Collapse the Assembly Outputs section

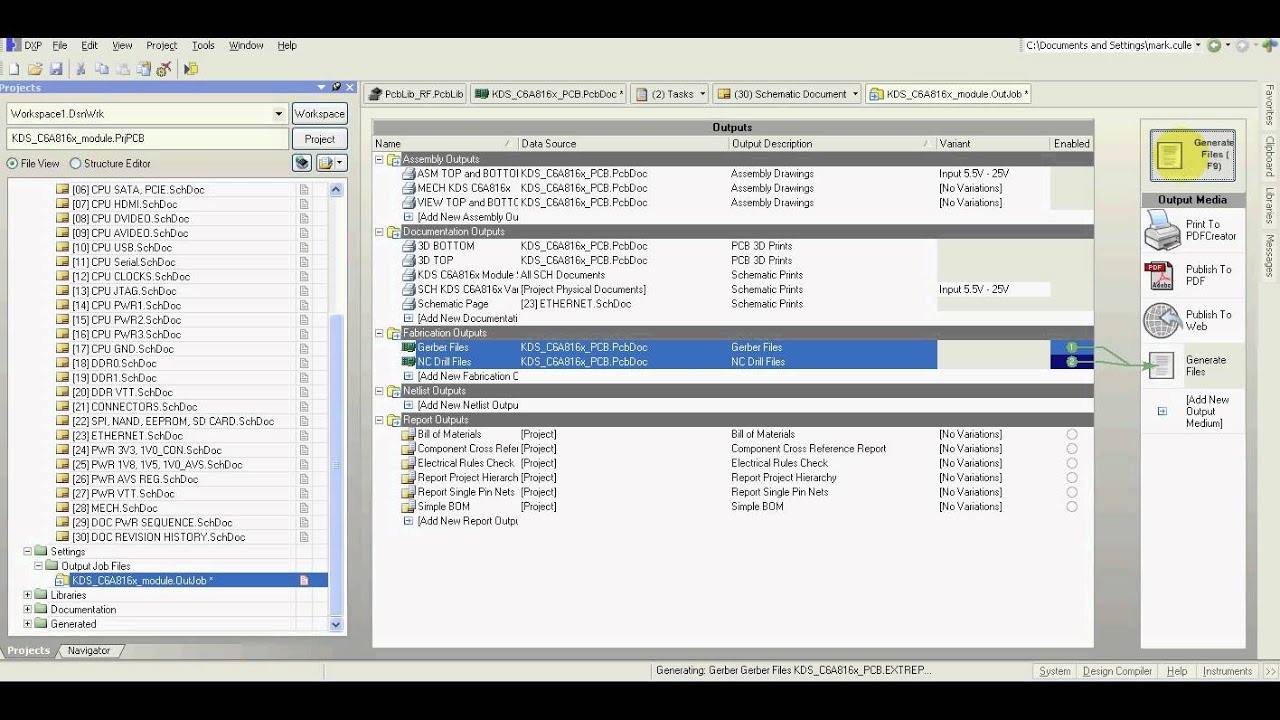[379, 159]
